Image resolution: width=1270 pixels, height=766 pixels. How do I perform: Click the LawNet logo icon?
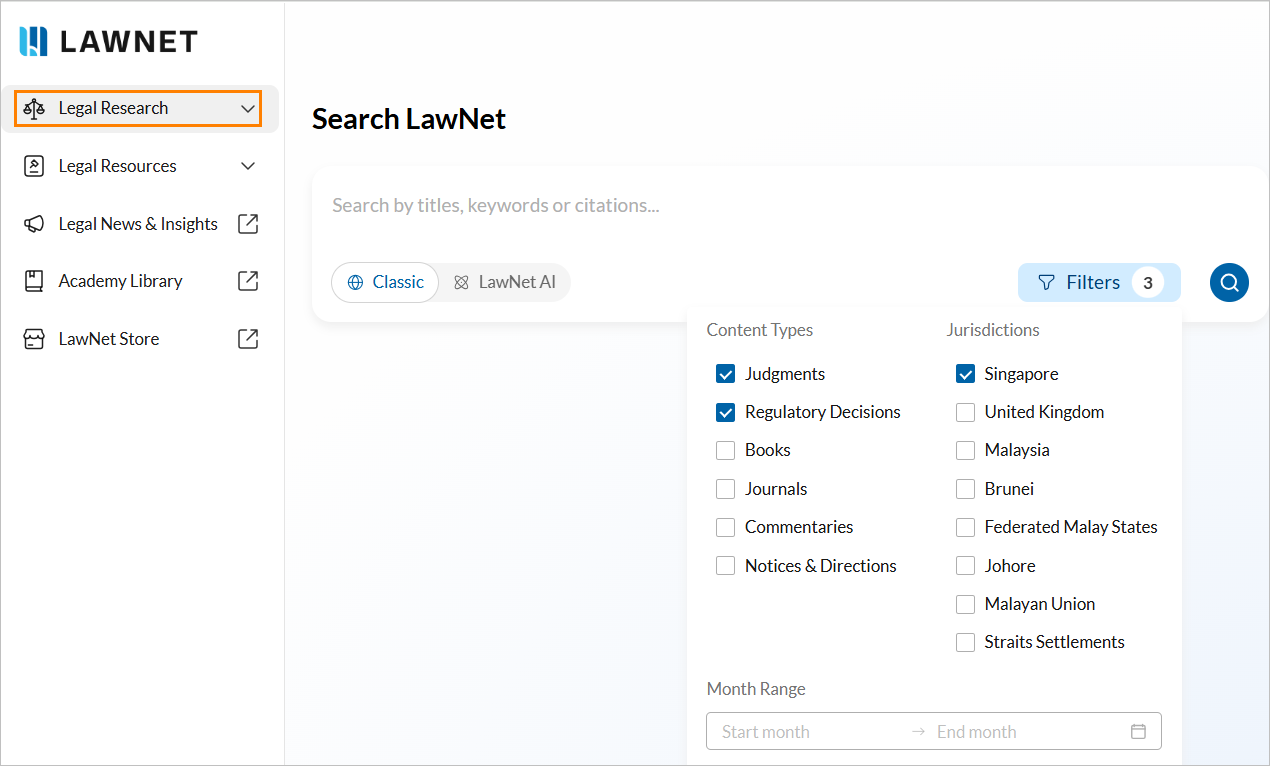(34, 41)
